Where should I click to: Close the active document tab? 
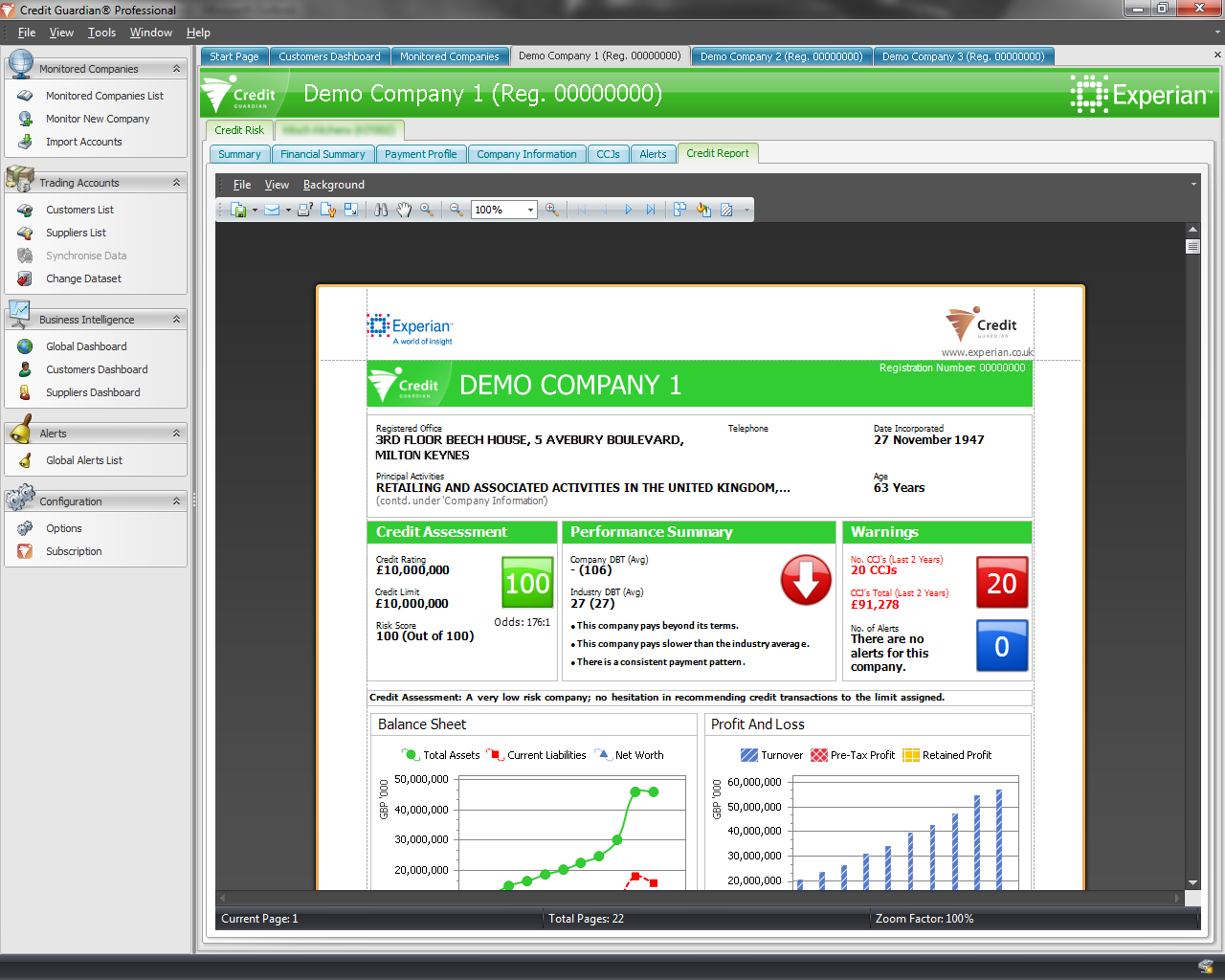(1217, 55)
